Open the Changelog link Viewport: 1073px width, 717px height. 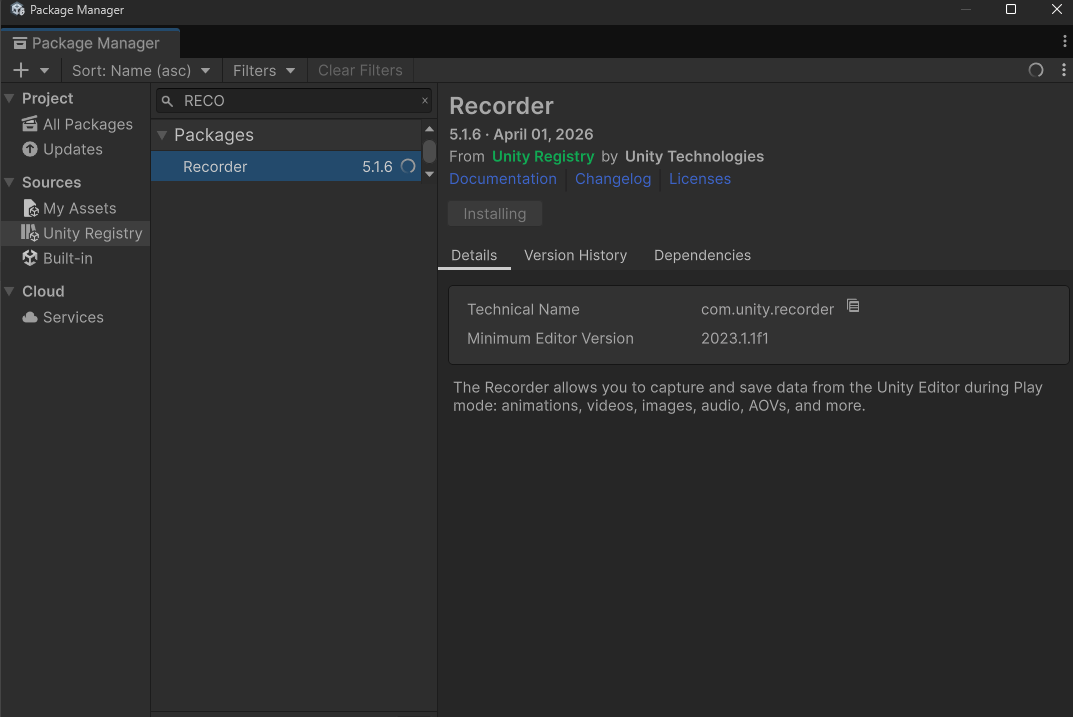(613, 179)
